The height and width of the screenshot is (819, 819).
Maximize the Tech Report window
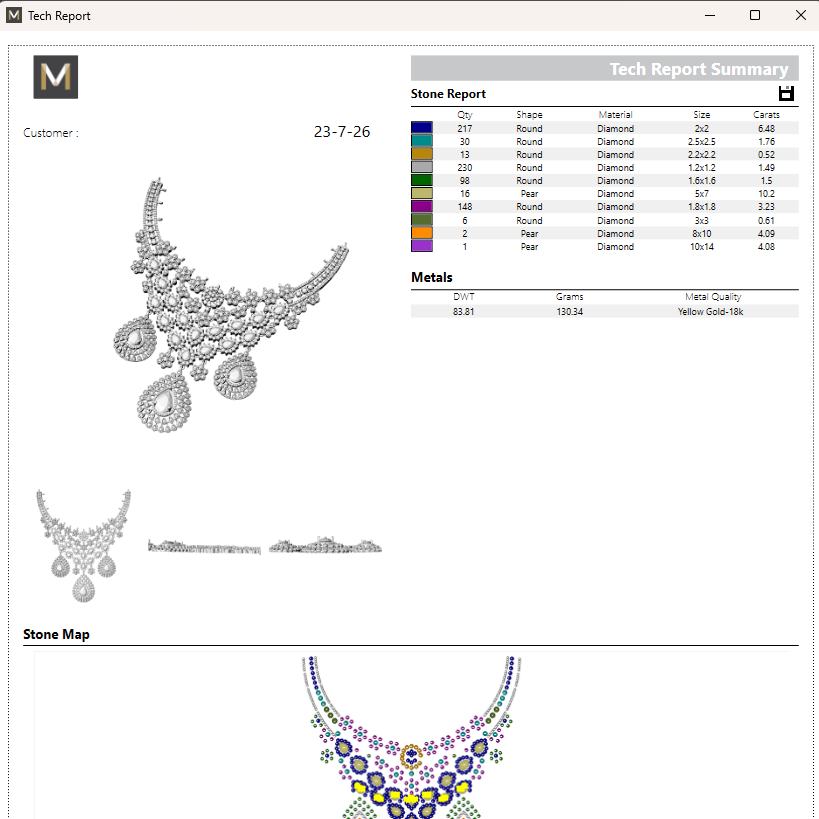(755, 15)
